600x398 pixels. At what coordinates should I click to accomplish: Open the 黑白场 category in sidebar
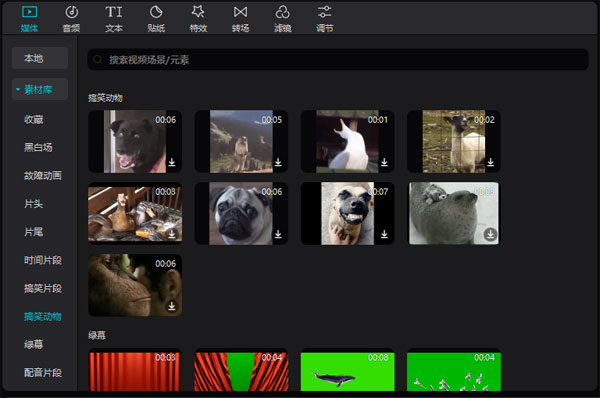click(38, 148)
